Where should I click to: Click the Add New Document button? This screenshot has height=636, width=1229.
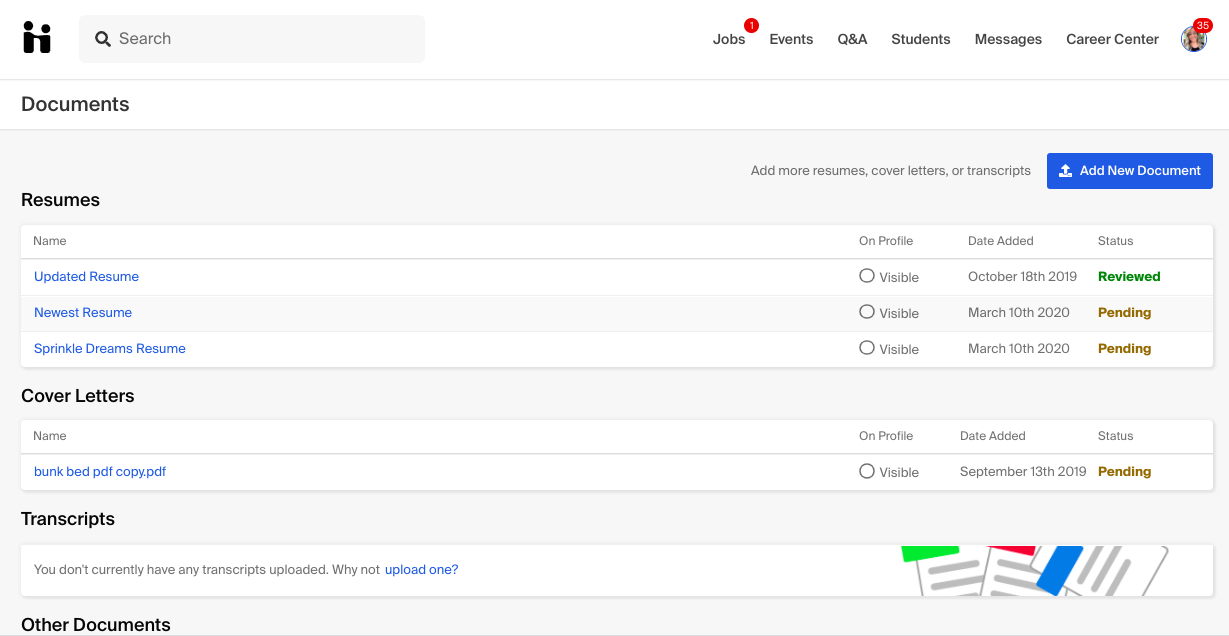click(x=1129, y=171)
